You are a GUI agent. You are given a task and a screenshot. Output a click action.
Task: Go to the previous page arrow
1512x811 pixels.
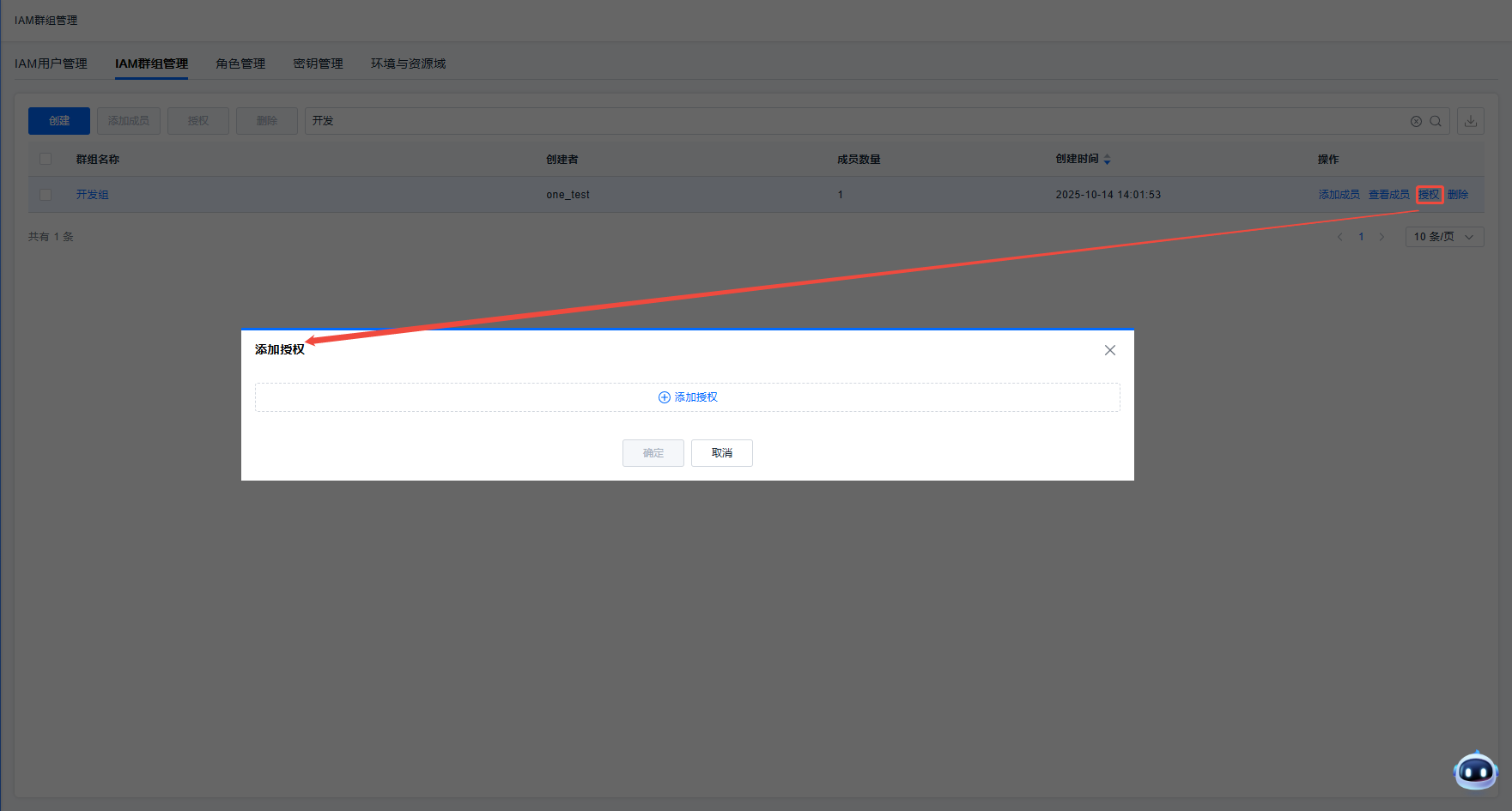(x=1339, y=237)
